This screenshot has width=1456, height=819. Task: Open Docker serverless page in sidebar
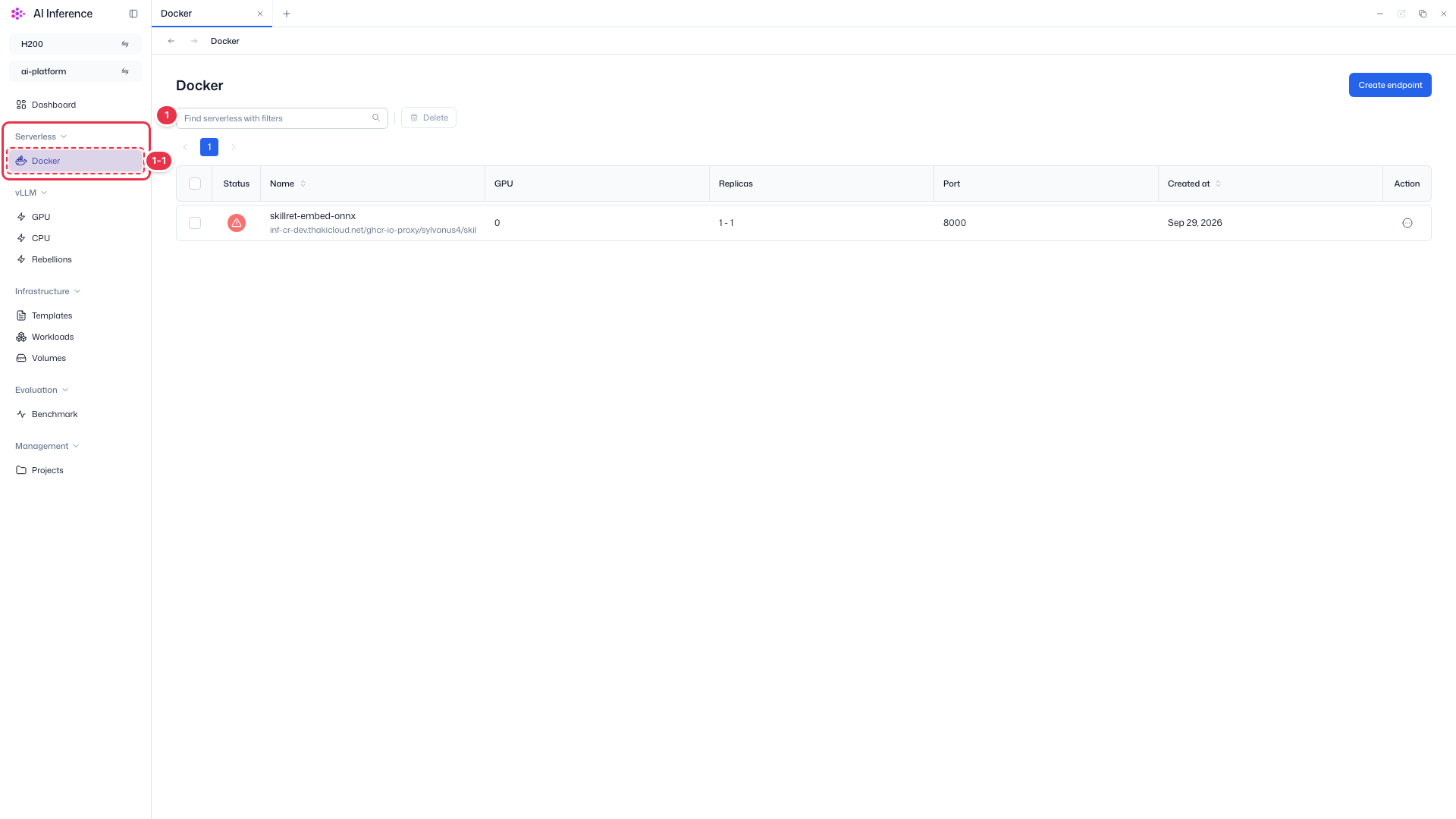tap(75, 161)
